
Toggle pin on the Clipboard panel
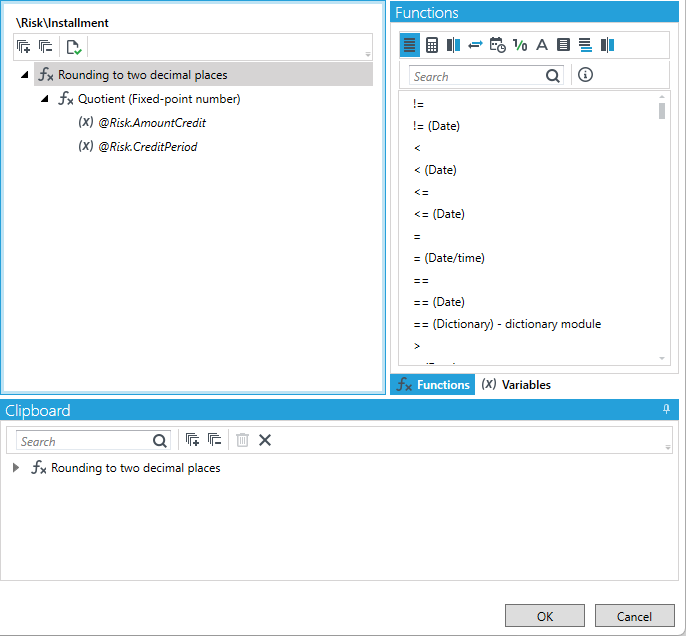(x=666, y=409)
